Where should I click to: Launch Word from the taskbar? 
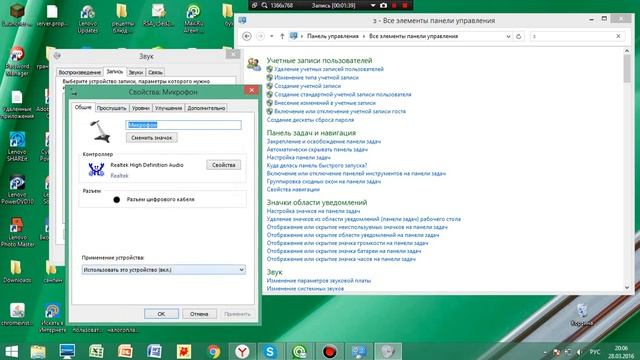(x=154, y=351)
